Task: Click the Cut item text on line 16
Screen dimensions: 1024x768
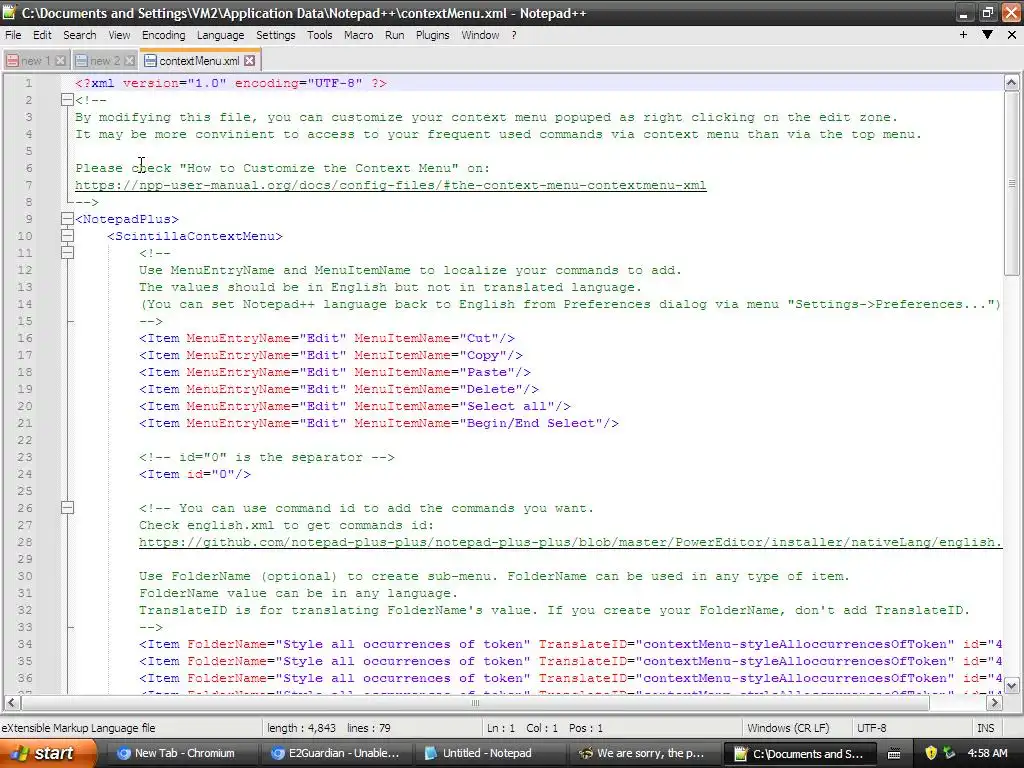Action: [327, 338]
